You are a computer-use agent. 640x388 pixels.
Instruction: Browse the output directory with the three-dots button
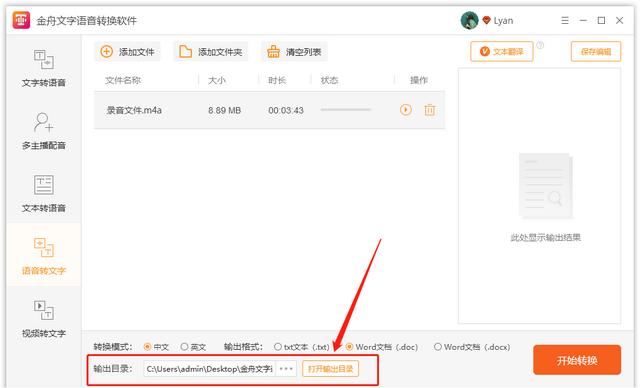tap(286, 369)
